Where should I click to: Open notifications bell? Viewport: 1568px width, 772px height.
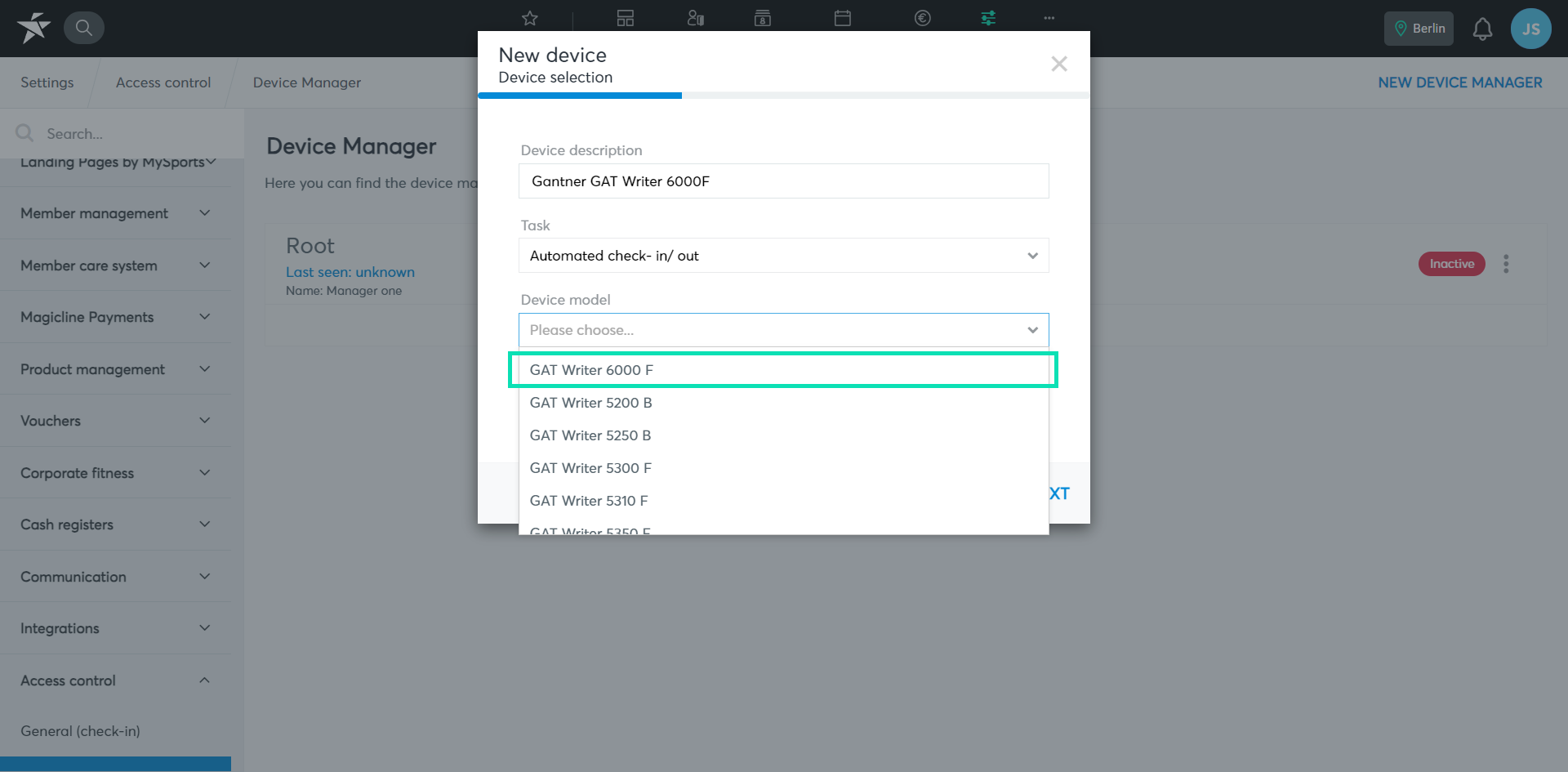[x=1482, y=29]
